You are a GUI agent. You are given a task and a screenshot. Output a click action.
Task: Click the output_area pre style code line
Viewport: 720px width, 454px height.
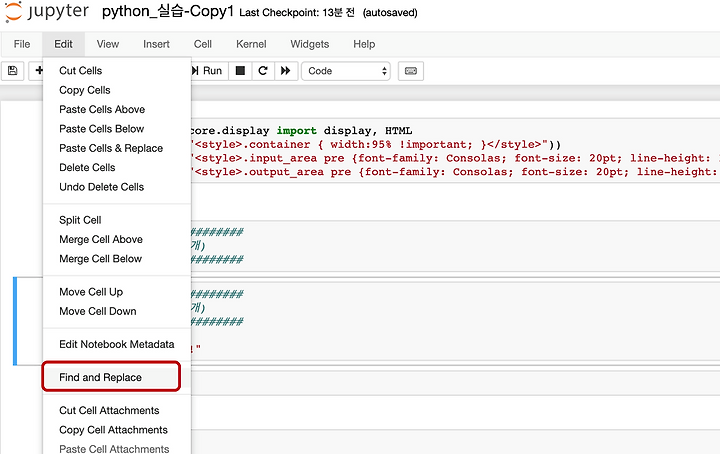455,172
